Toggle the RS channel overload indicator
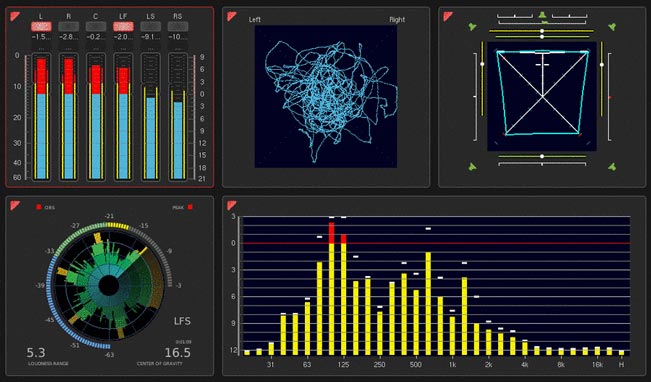651x382 pixels. (x=178, y=27)
